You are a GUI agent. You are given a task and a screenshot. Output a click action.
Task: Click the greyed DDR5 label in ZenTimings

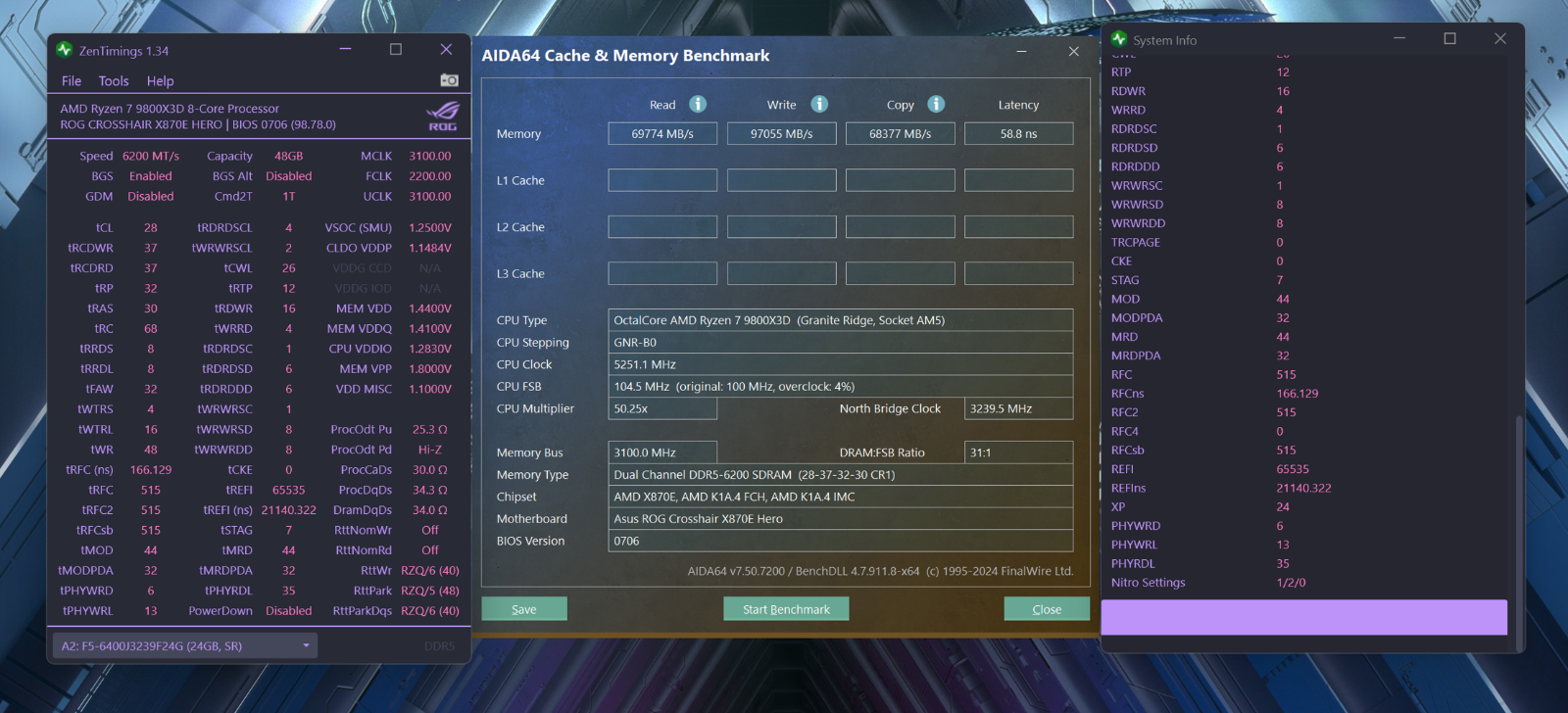coord(439,645)
